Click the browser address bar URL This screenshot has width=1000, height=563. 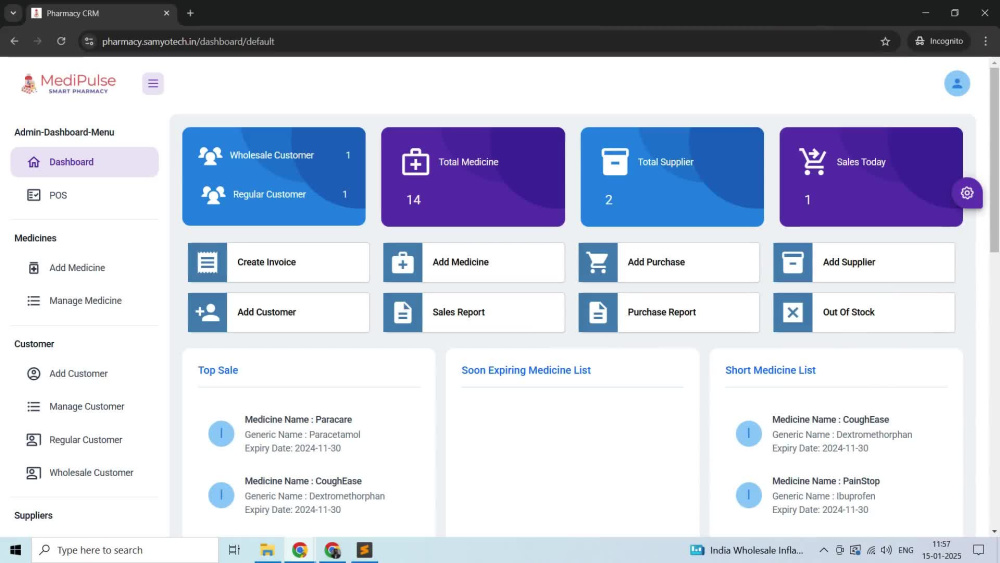coord(188,41)
